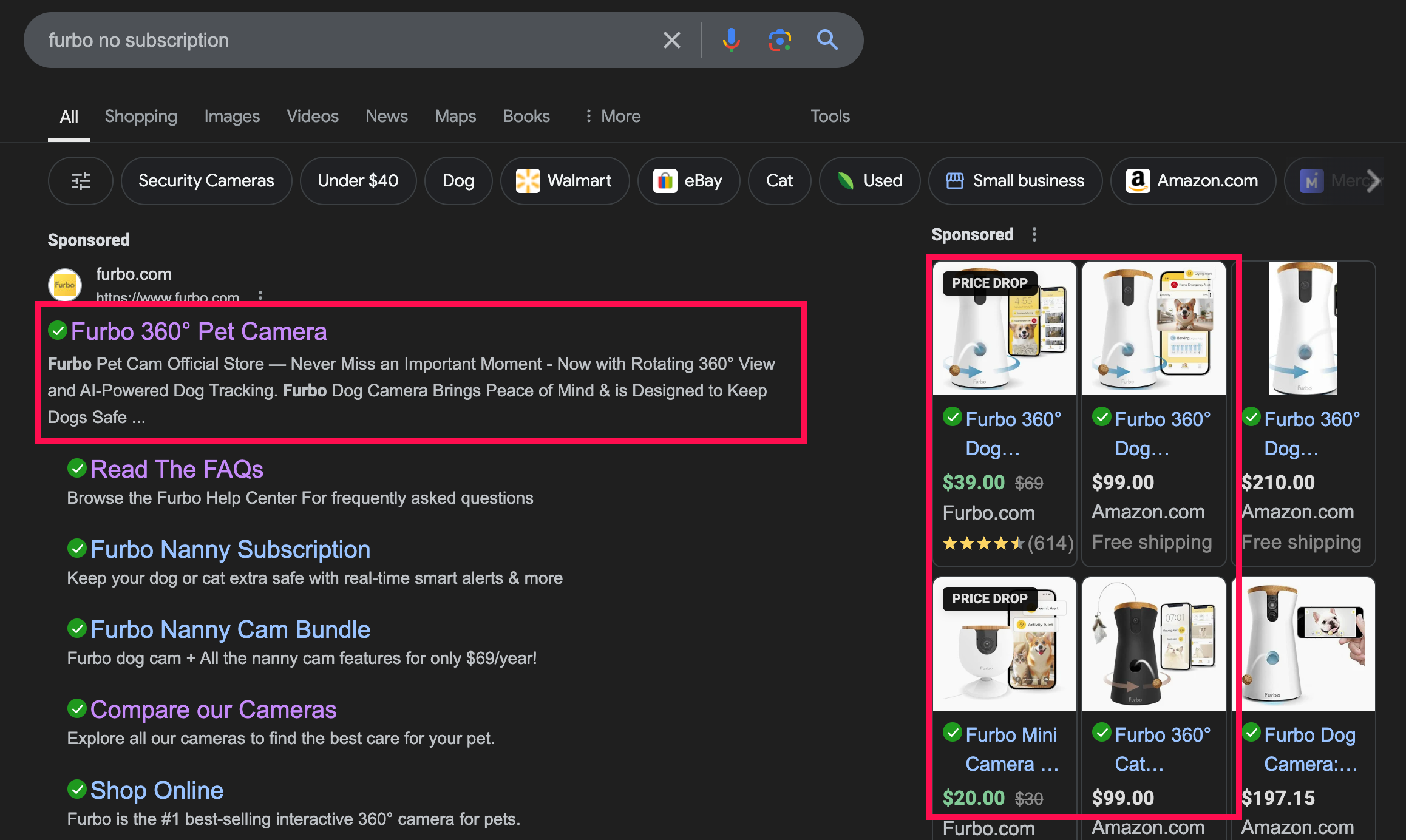
Task: Switch to the Shopping tab
Action: pyautogui.click(x=141, y=117)
